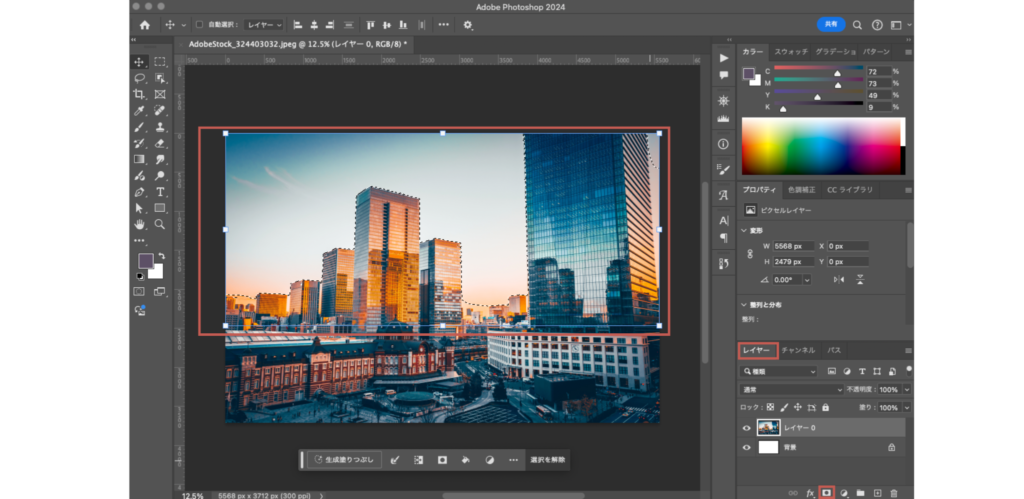Image resolution: width=1024 pixels, height=499 pixels.
Task: Enable the 自動選択 checkbox
Action: [x=198, y=24]
